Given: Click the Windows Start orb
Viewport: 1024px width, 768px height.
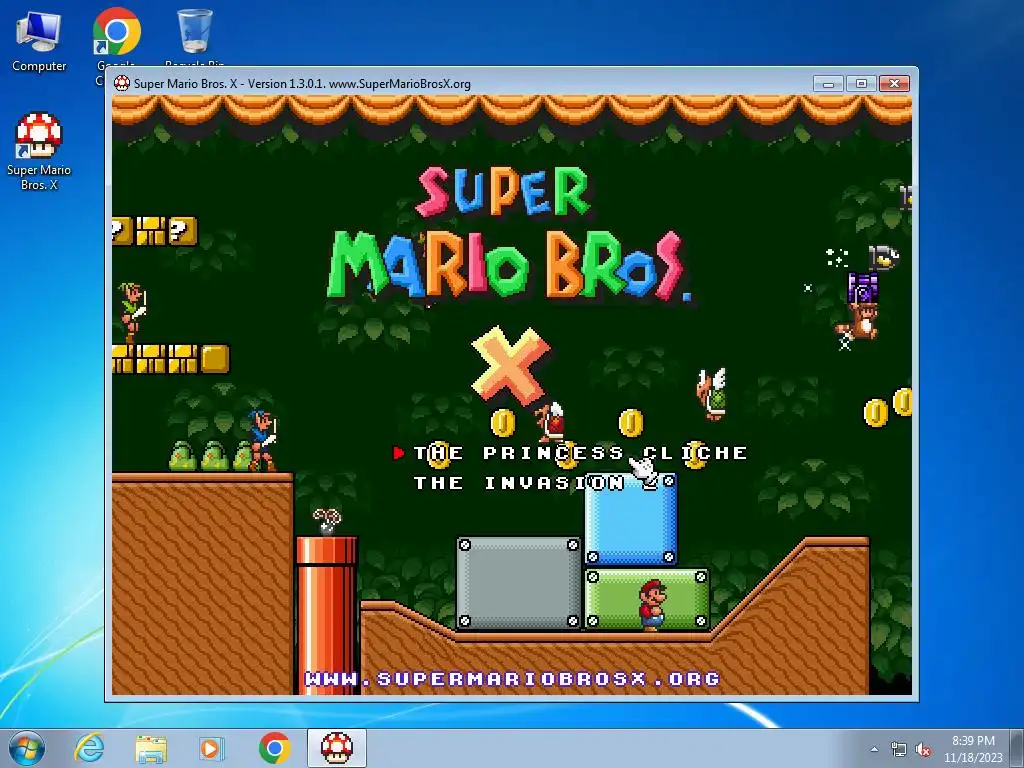Looking at the screenshot, I should click(27, 748).
